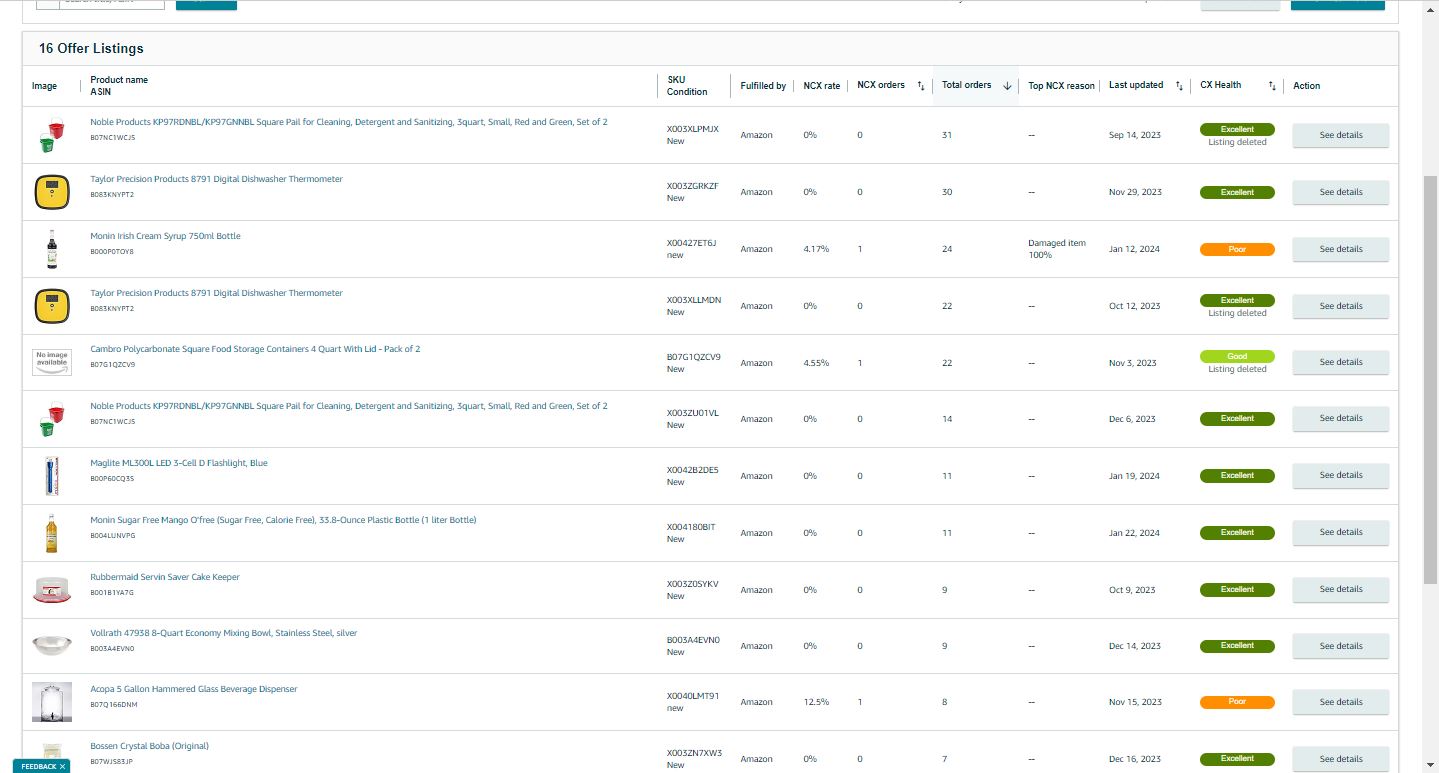Image resolution: width=1439 pixels, height=773 pixels.
Task: Open Taylor Thermometer listing with SKU X003XLLMDN
Action: 216,293
